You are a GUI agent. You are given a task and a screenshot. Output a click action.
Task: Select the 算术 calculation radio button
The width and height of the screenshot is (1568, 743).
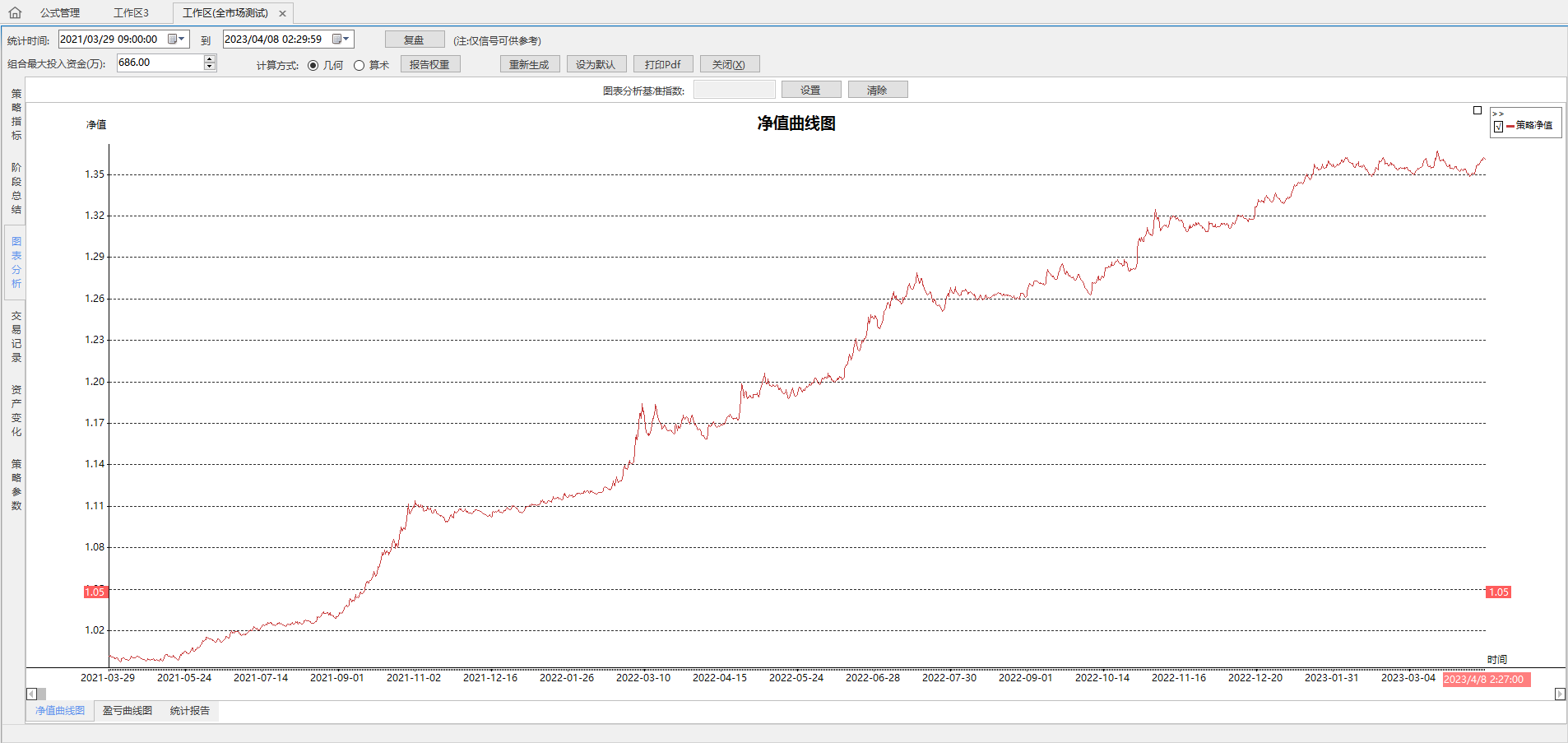359,65
